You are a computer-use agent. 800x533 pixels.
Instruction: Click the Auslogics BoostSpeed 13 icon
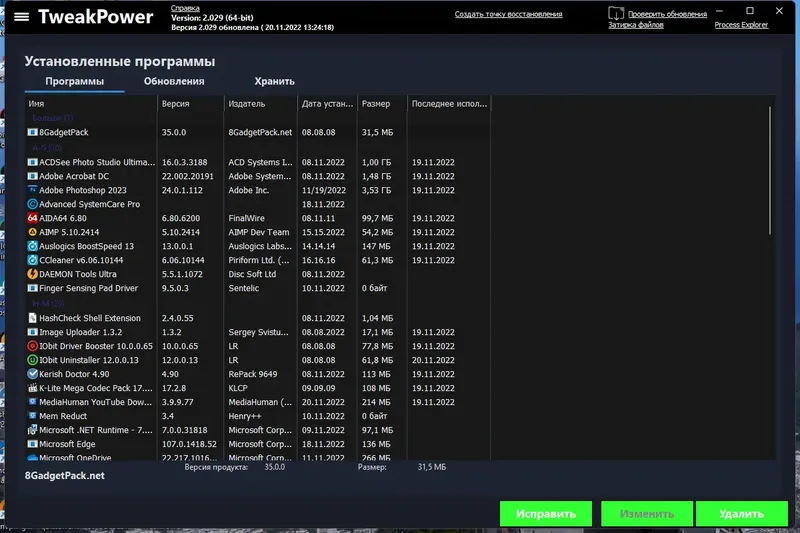33,246
